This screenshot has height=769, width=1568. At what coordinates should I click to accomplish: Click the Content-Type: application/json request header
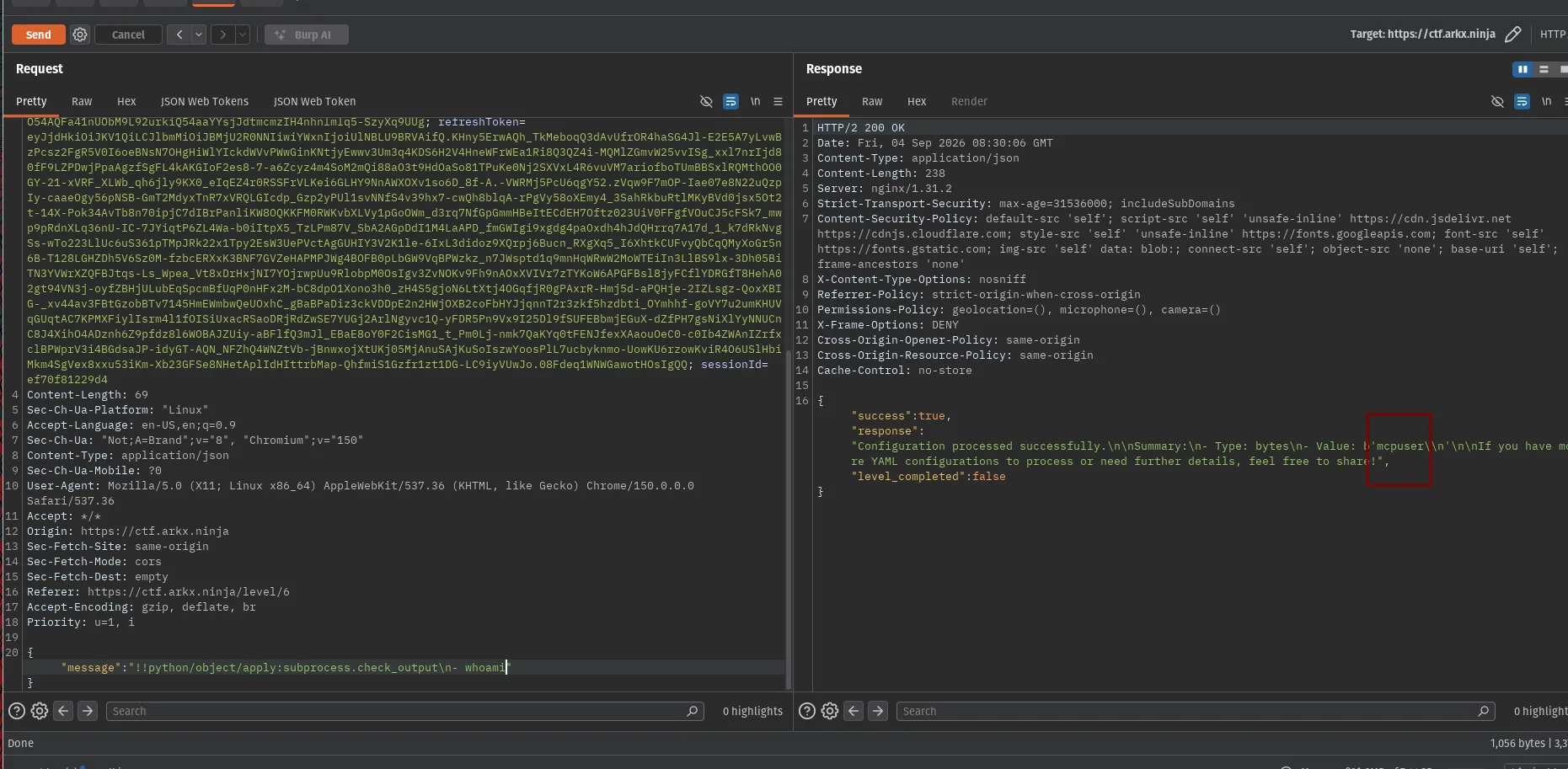[128, 456]
